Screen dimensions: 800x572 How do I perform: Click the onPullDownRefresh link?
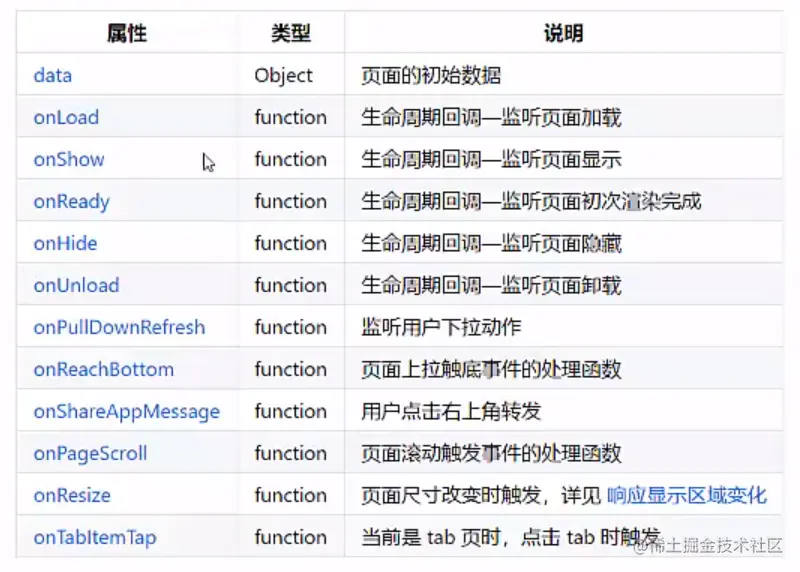(x=119, y=327)
